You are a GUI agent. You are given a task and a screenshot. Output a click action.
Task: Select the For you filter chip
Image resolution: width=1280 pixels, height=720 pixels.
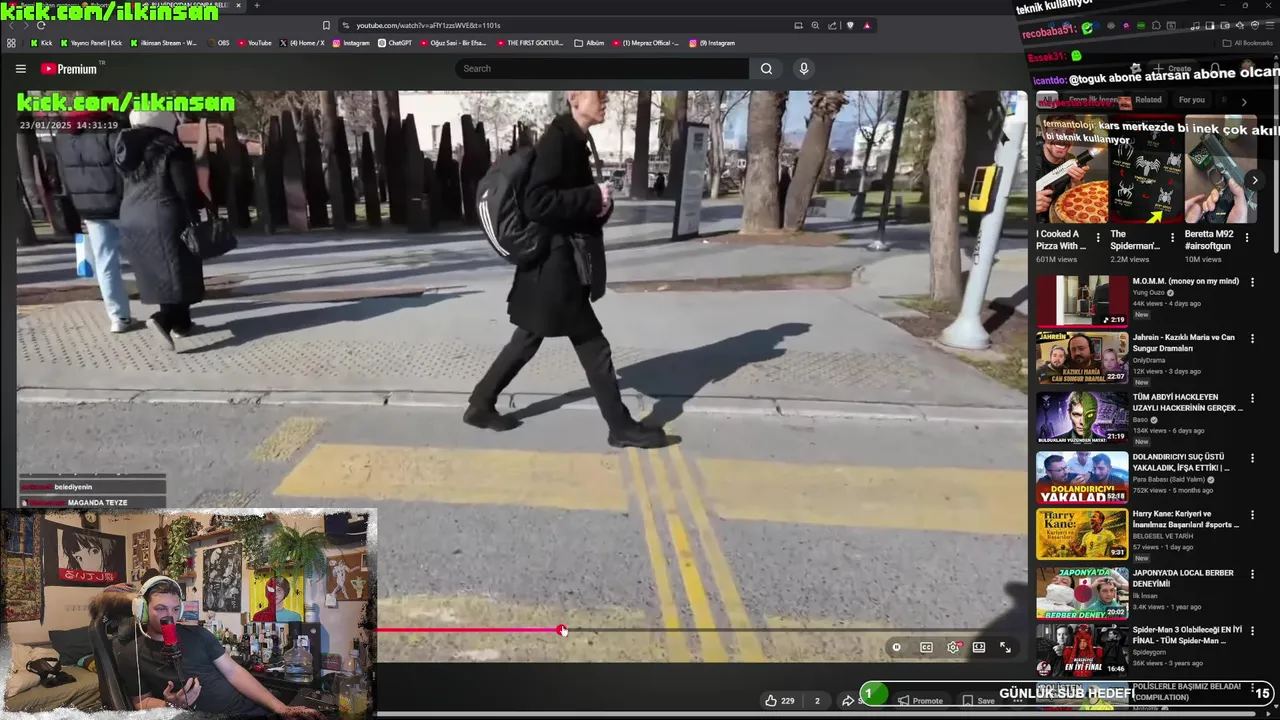[x=1192, y=100]
